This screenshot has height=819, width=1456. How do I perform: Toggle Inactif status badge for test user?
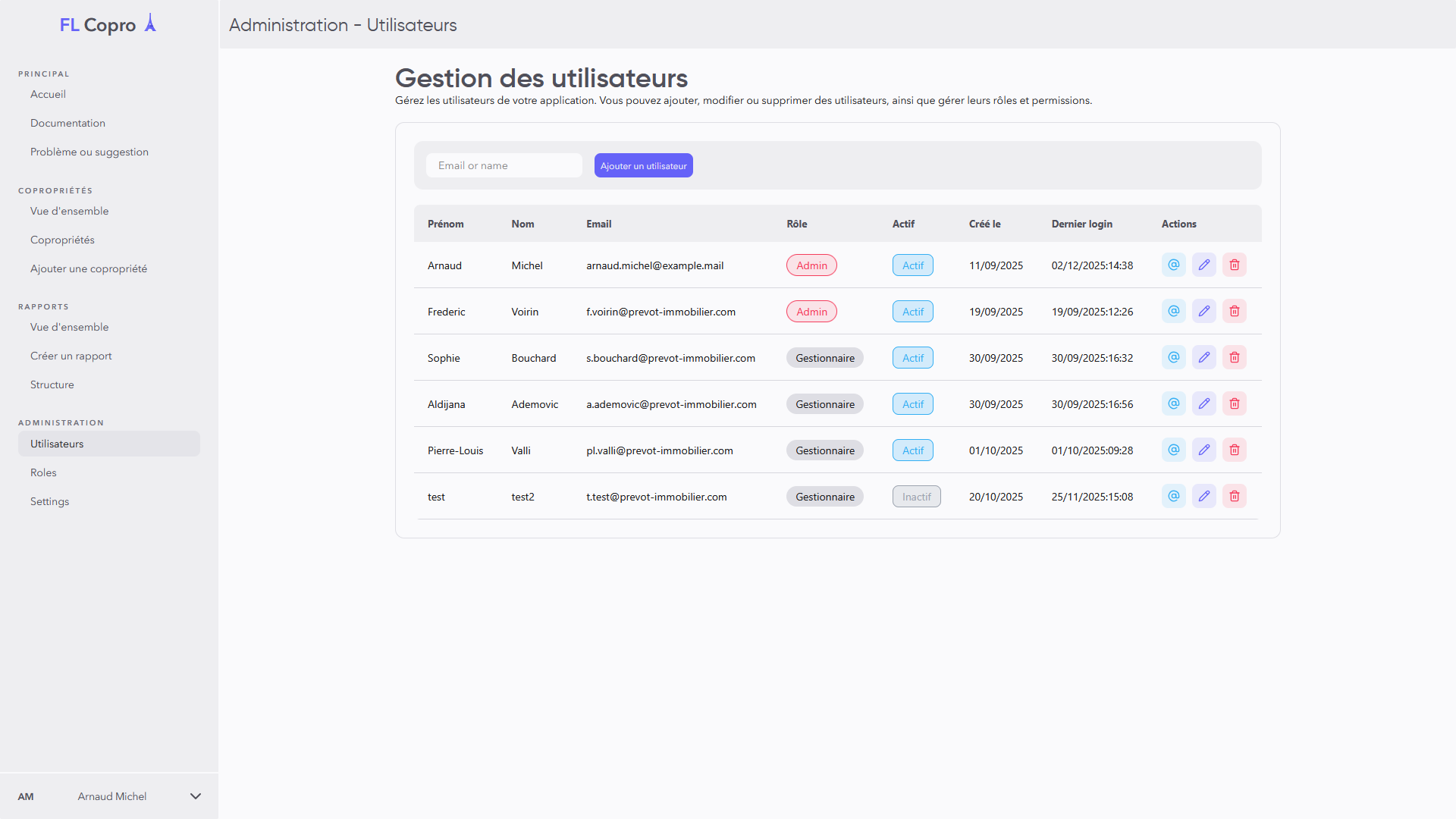click(x=916, y=497)
